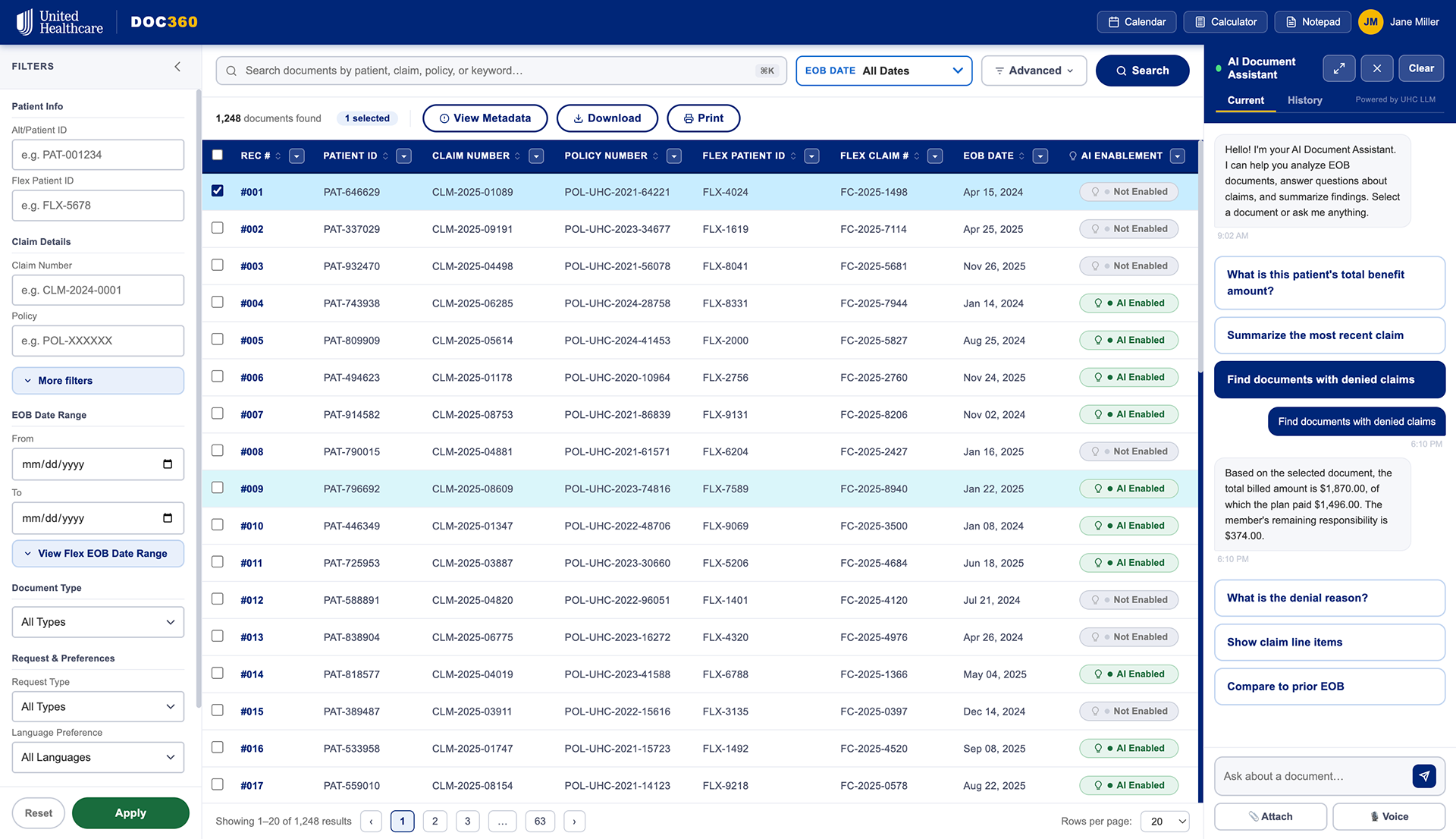Switch to the History tab
Screen dimensions: 1456x839
pos(1304,100)
